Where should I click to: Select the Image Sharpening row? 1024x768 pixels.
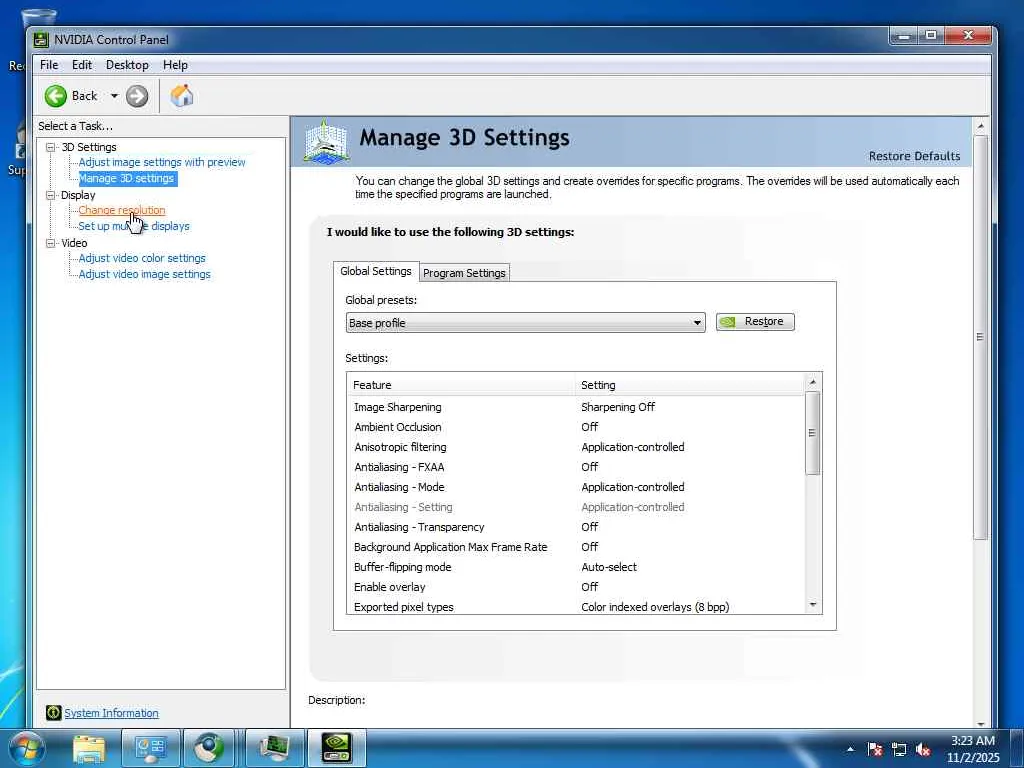(x=577, y=407)
